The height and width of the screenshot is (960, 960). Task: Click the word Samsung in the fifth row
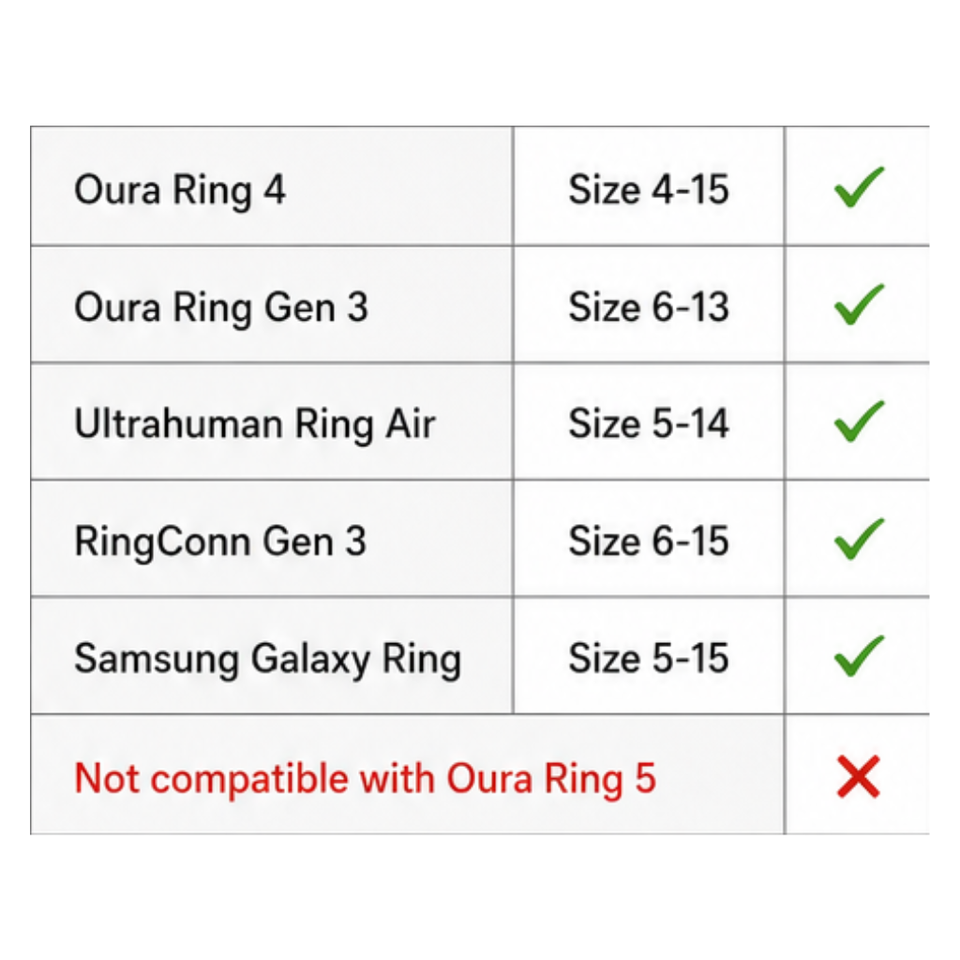tap(157, 661)
